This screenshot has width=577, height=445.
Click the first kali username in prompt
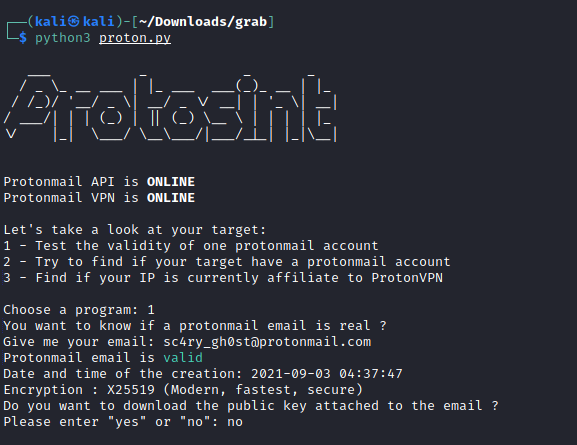[x=51, y=22]
